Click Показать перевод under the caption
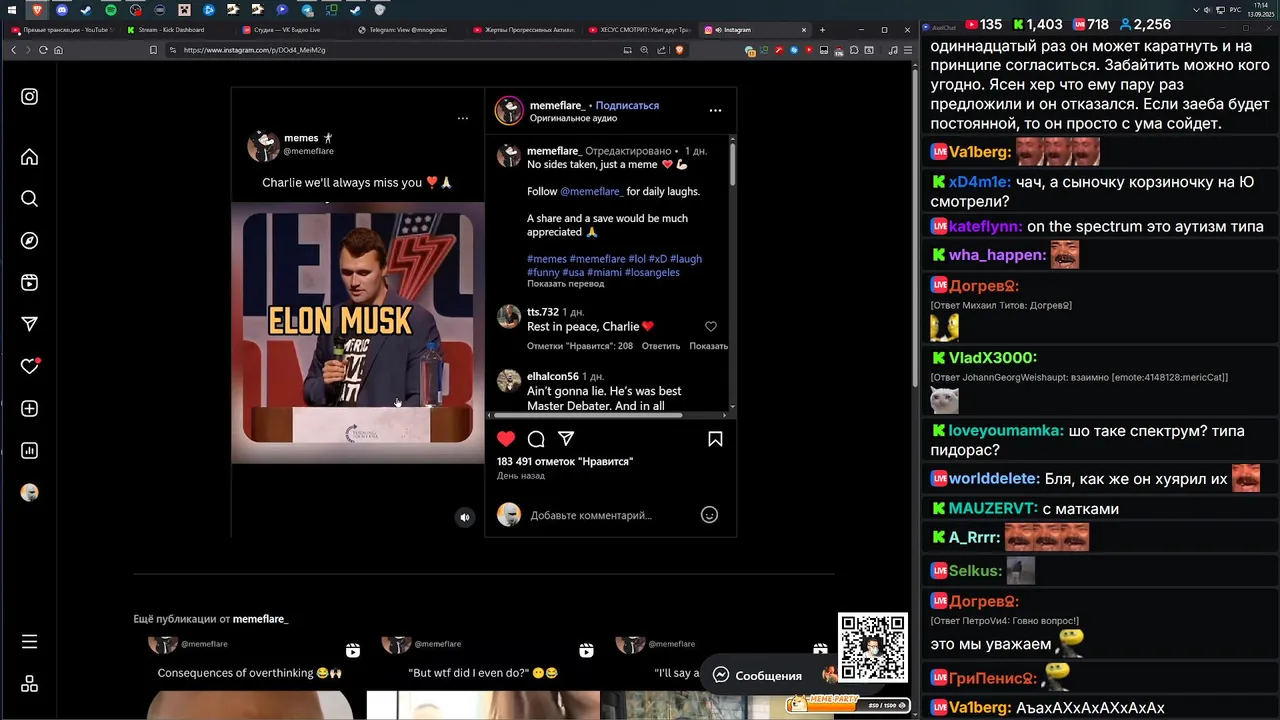 tap(565, 284)
